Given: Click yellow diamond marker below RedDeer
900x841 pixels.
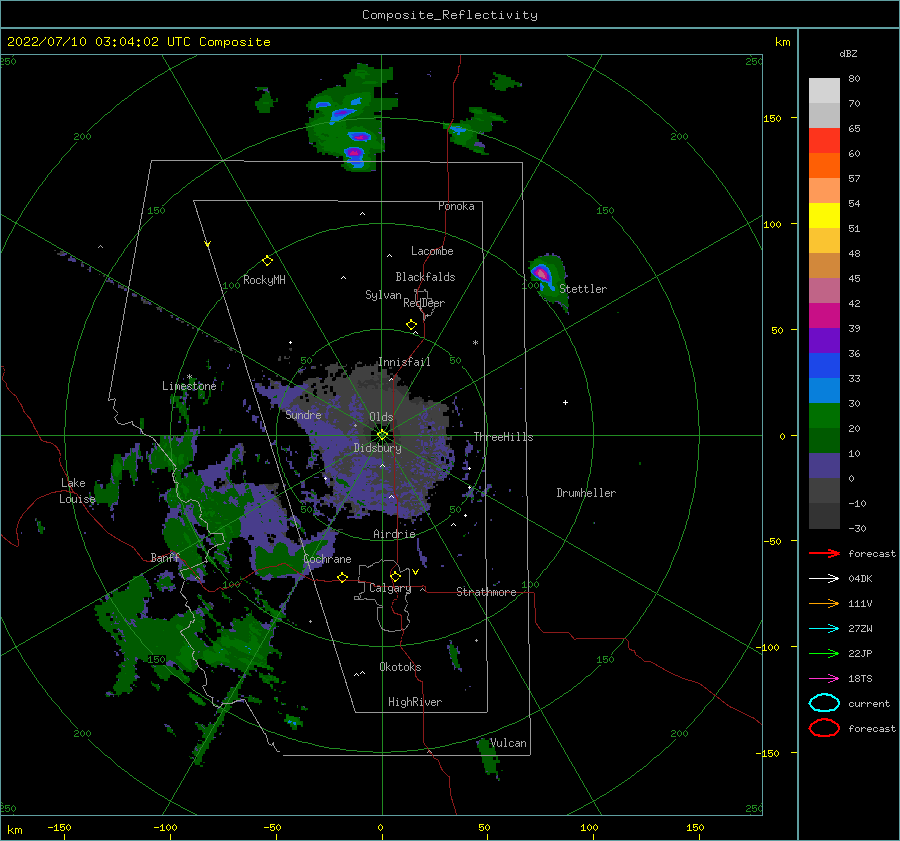Looking at the screenshot, I should [411, 325].
